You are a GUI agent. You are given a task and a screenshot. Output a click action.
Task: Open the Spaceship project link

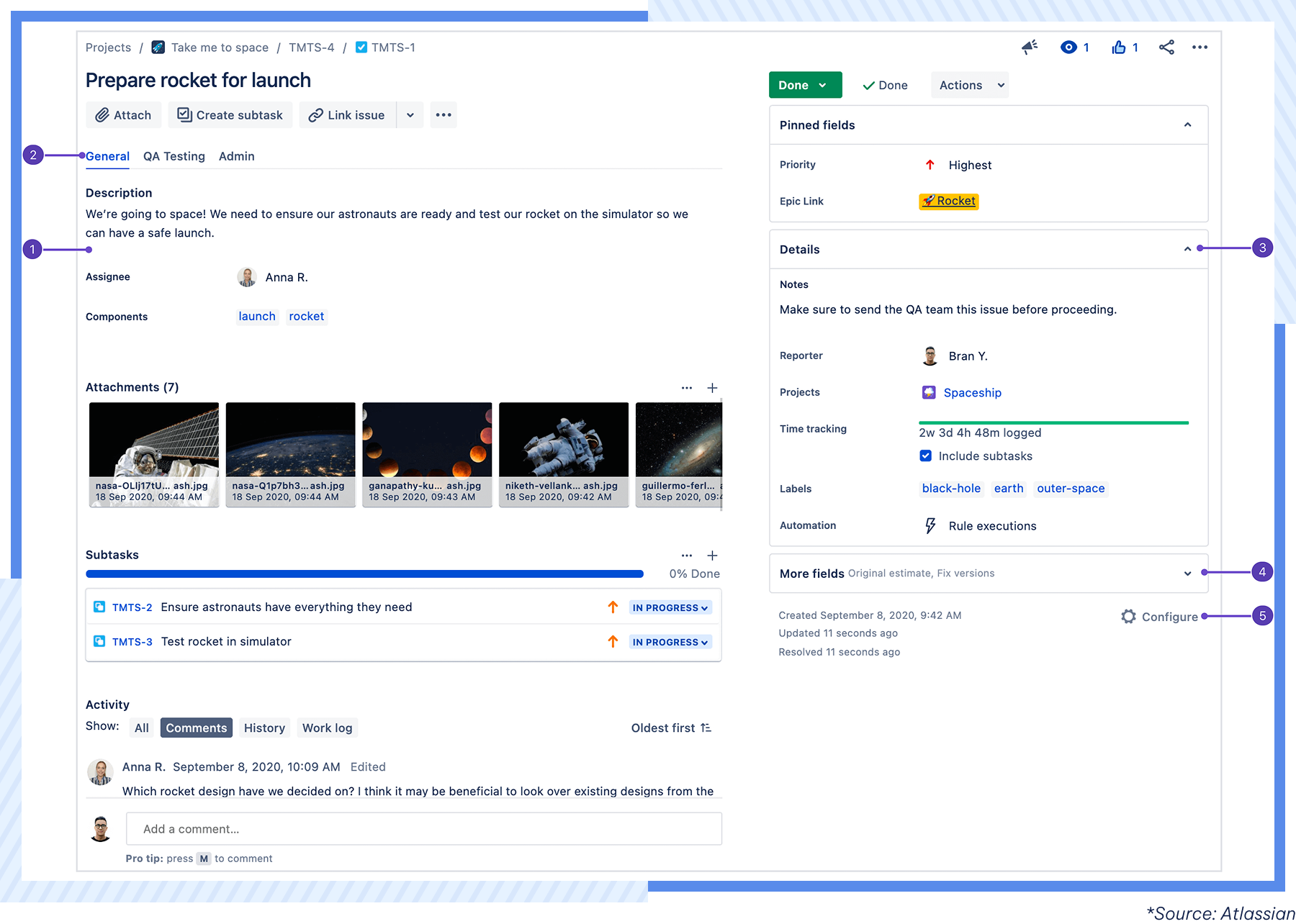pyautogui.click(x=972, y=392)
